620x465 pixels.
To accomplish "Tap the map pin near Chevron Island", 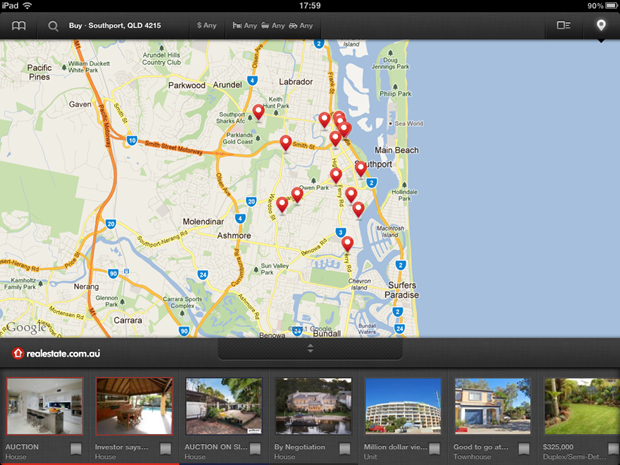I will (347, 243).
